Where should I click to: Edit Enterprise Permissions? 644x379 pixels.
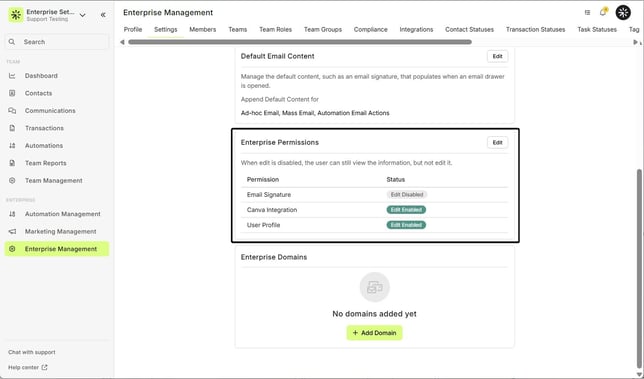coord(497,142)
